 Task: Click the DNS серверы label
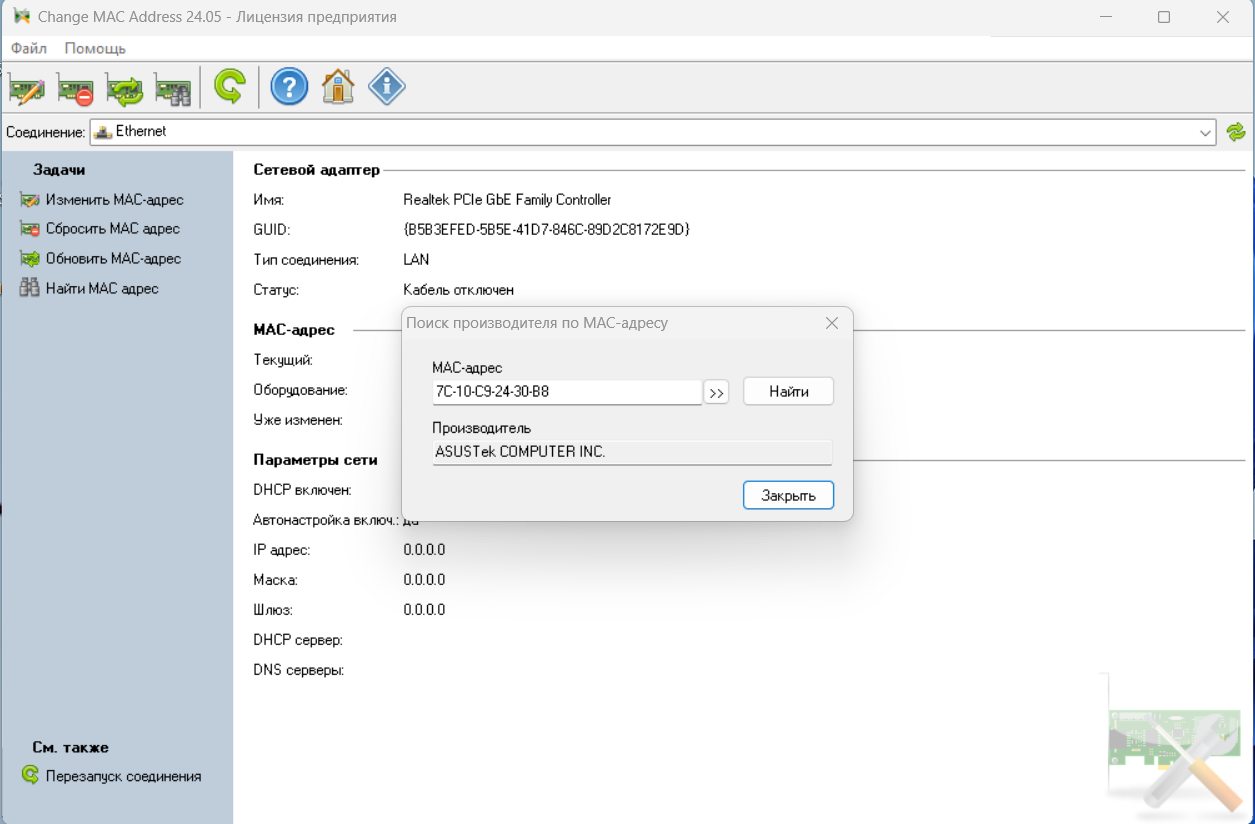pyautogui.click(x=299, y=670)
